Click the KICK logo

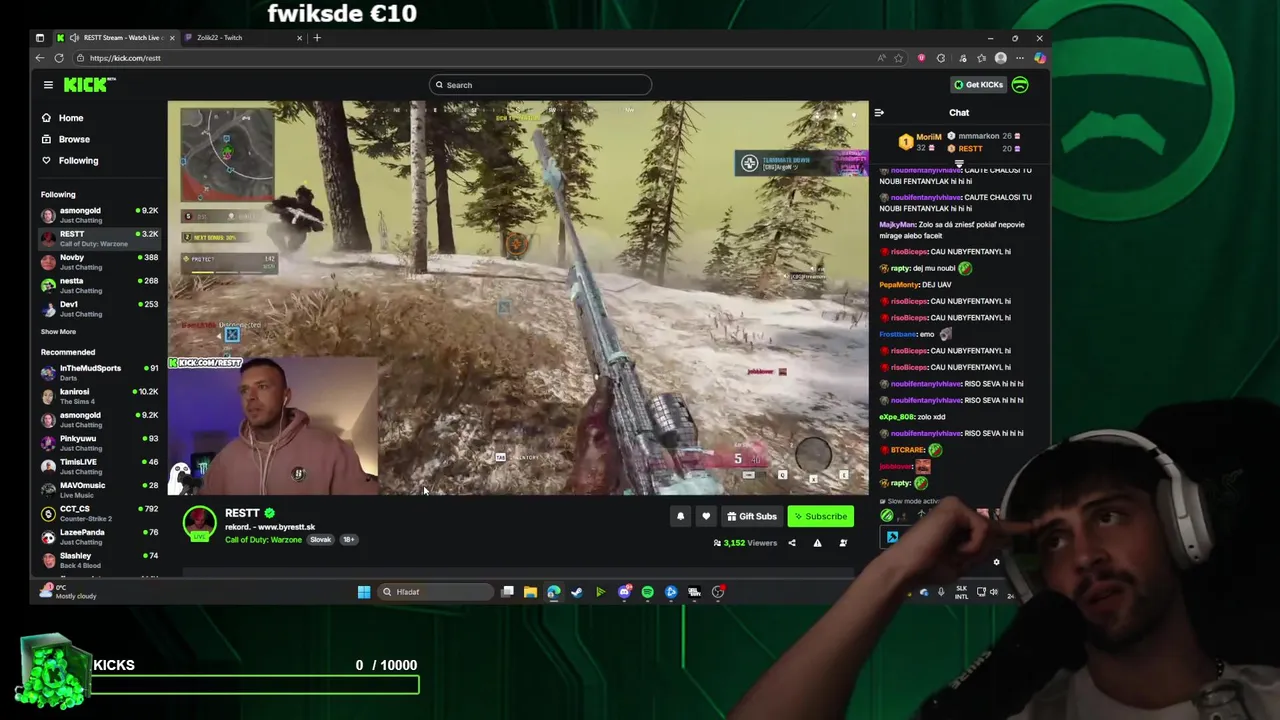coord(88,85)
